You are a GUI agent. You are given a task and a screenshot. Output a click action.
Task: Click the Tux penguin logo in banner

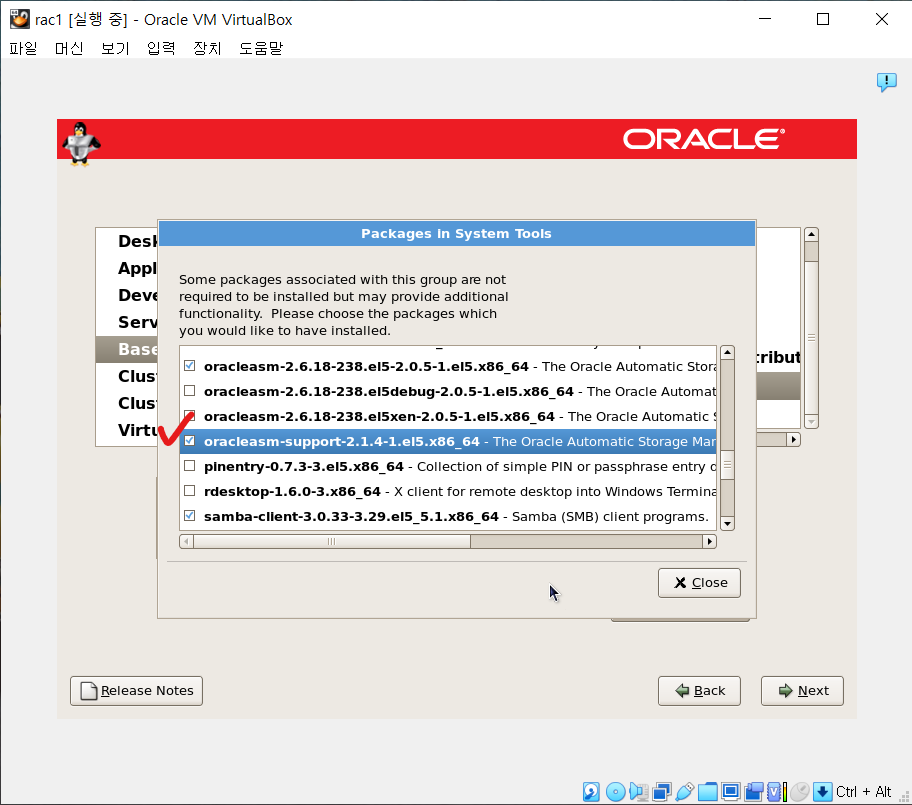(x=80, y=144)
